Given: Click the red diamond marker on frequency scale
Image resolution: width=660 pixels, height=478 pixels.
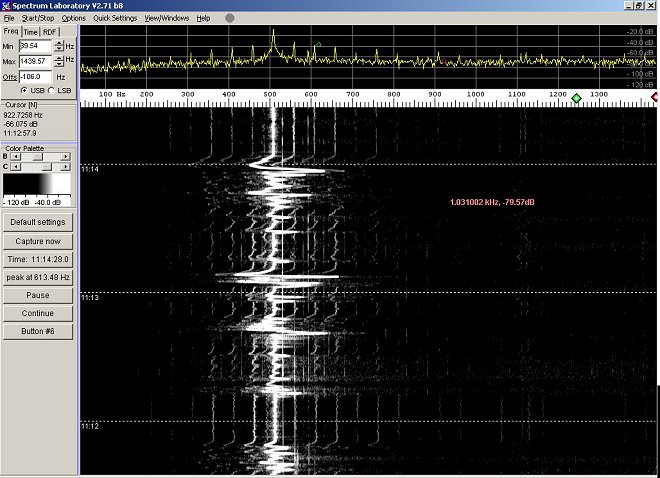Looking at the screenshot, I should click(655, 97).
